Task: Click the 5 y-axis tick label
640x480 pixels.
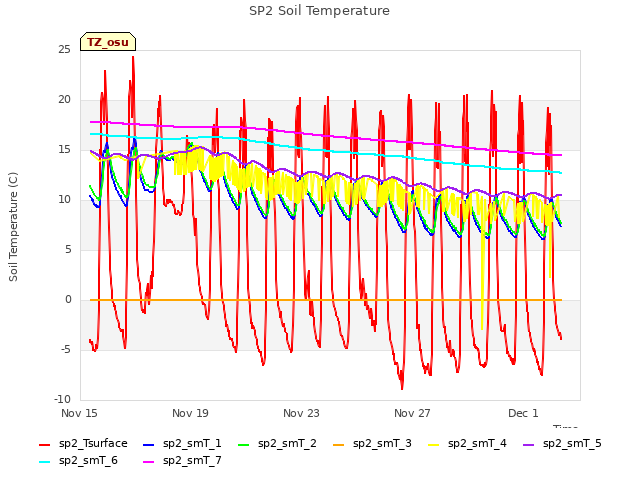Action: (68, 249)
